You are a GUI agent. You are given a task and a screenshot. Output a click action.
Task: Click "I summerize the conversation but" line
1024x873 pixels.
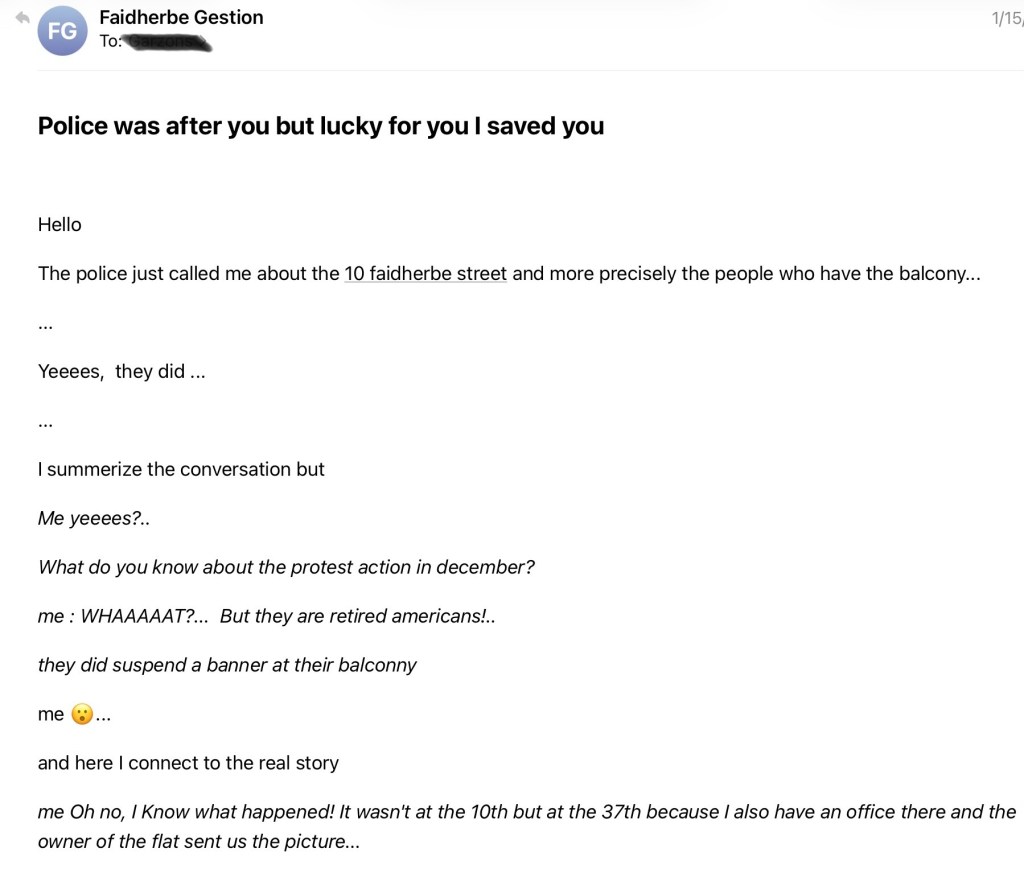181,469
